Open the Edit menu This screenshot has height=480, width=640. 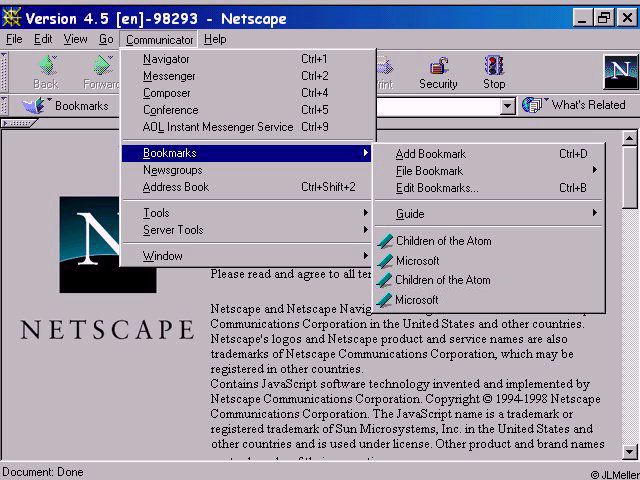click(43, 39)
